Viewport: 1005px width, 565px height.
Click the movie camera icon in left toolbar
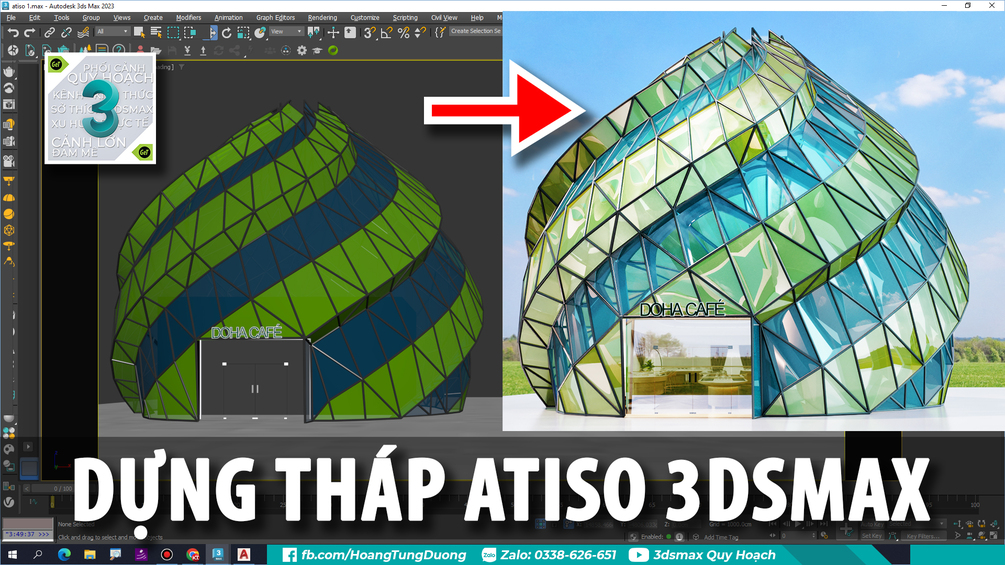(x=9, y=161)
